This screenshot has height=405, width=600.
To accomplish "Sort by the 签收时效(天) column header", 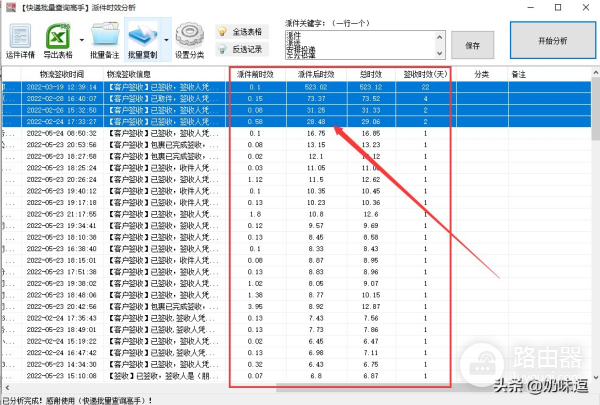I will (425, 74).
